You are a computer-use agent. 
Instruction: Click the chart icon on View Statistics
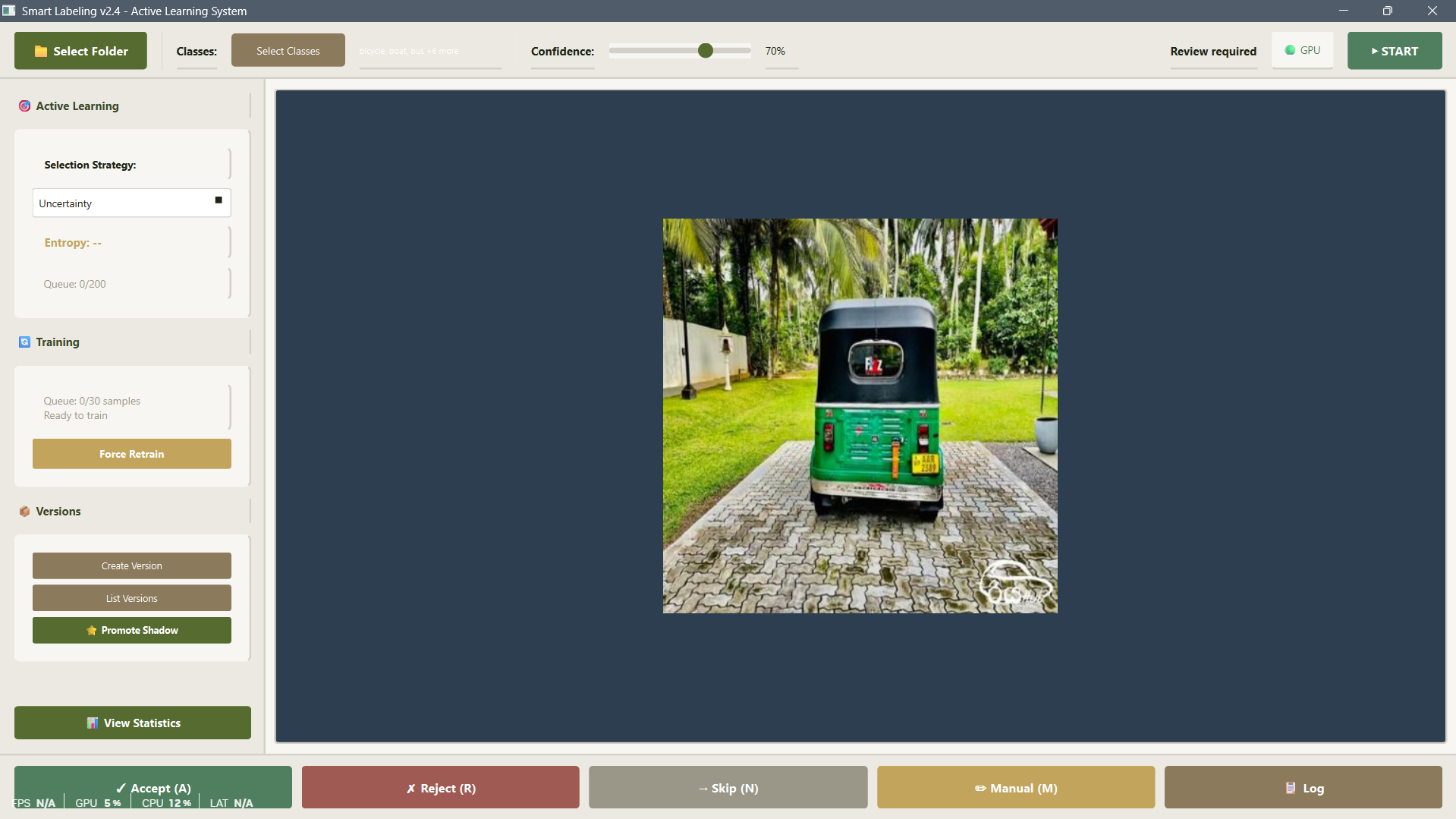tap(93, 723)
